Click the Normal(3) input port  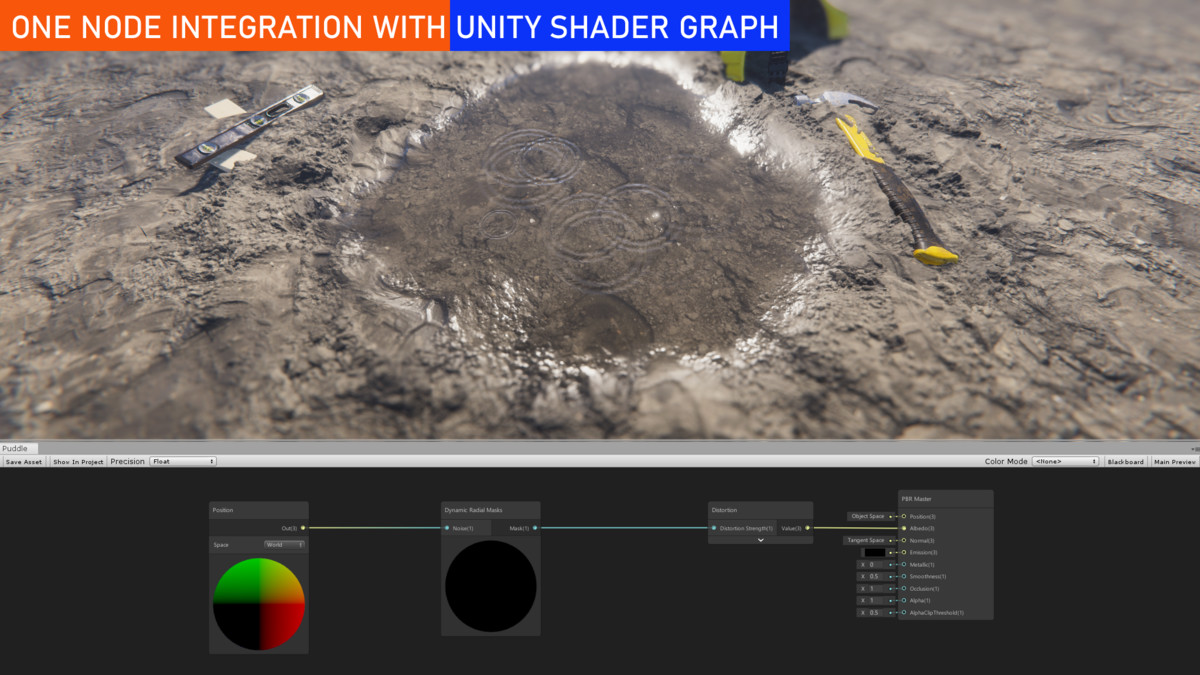tap(903, 540)
